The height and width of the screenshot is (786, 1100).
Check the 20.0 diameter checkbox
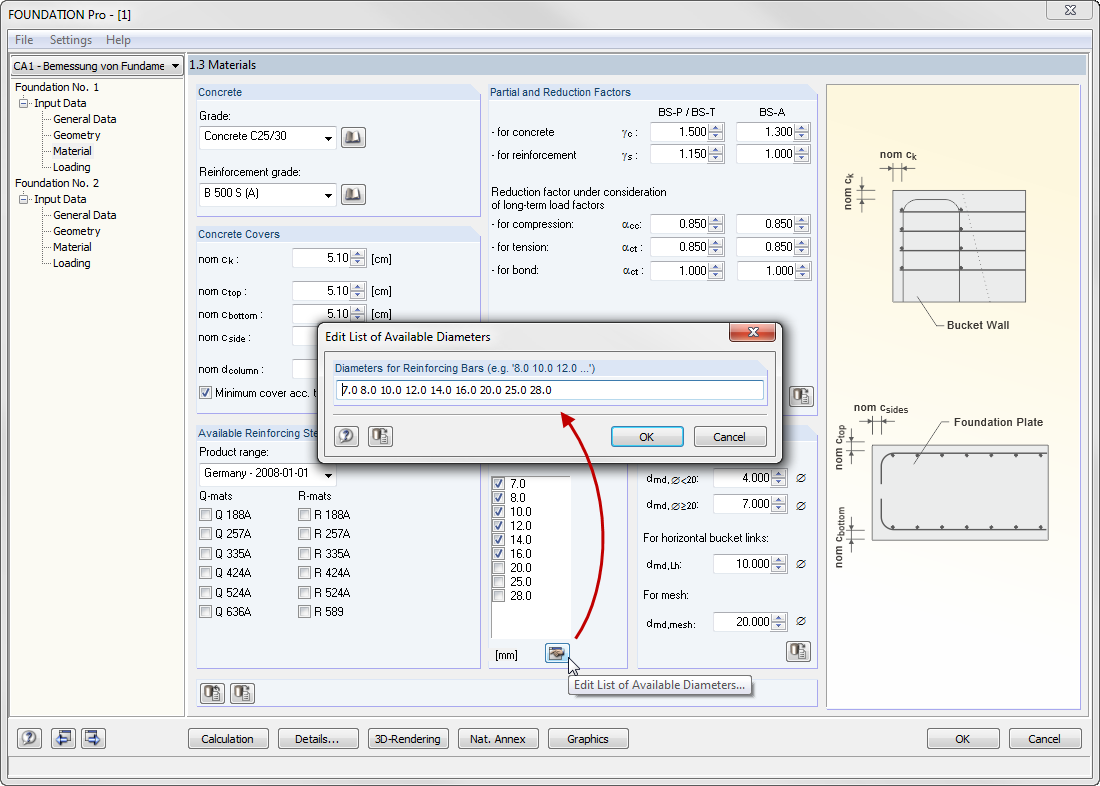[x=499, y=568]
